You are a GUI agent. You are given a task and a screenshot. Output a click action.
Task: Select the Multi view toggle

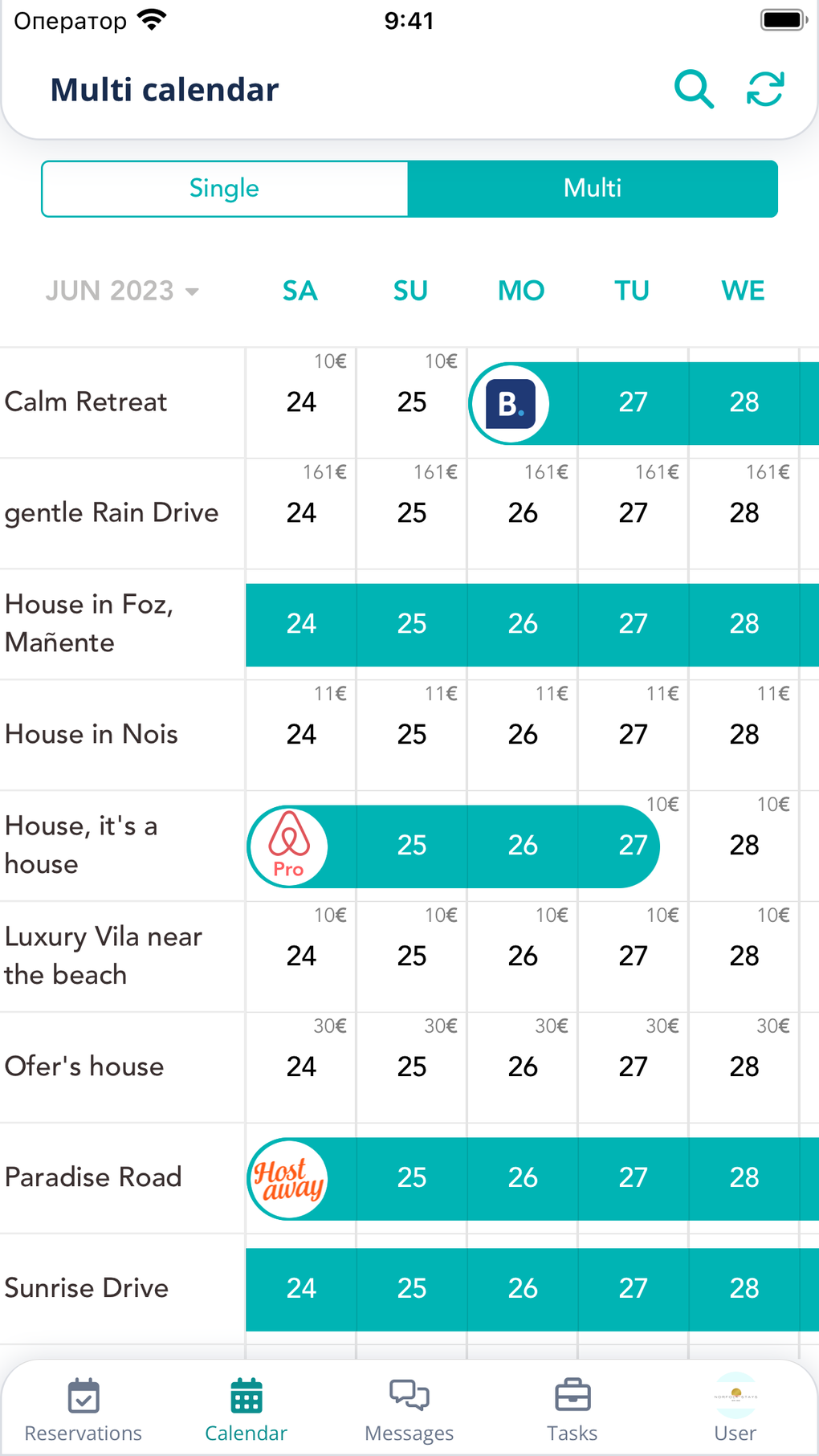point(593,189)
